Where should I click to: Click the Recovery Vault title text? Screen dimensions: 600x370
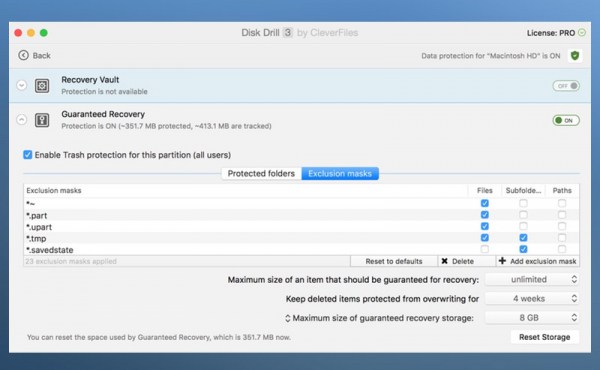(x=90, y=80)
